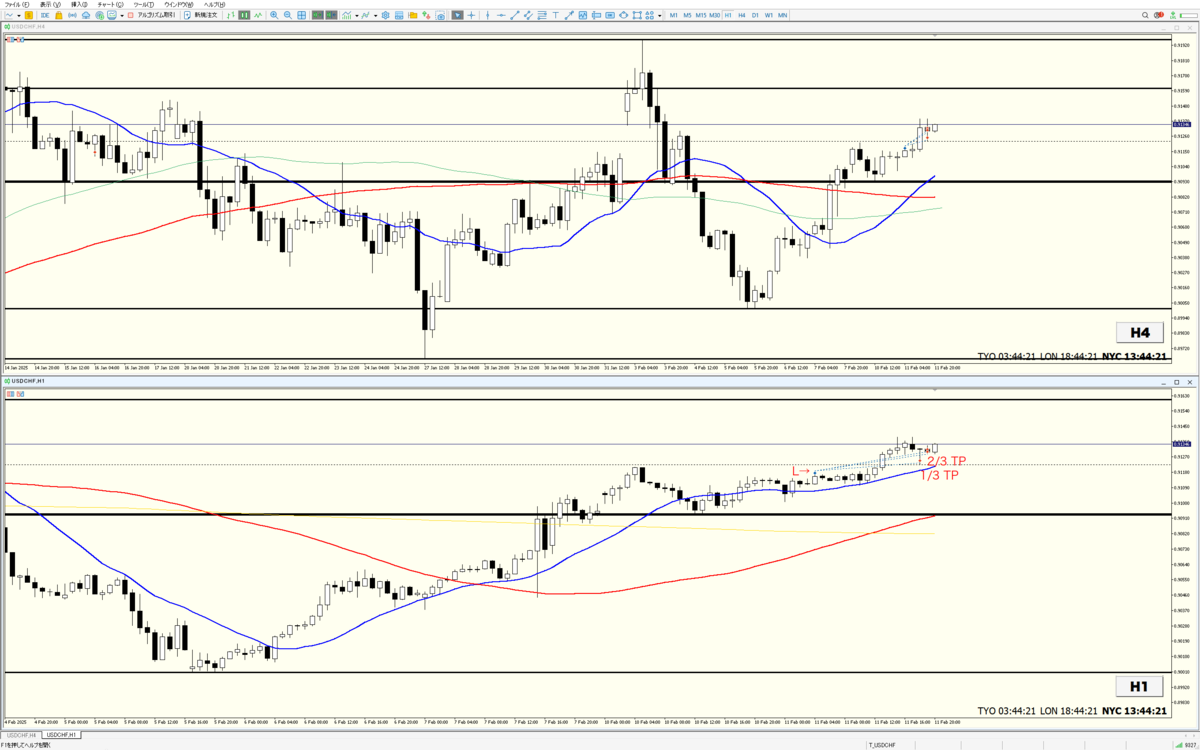Screen dimensions: 1200x750
Task: Select the trendline drawing tool
Action: [515, 15]
